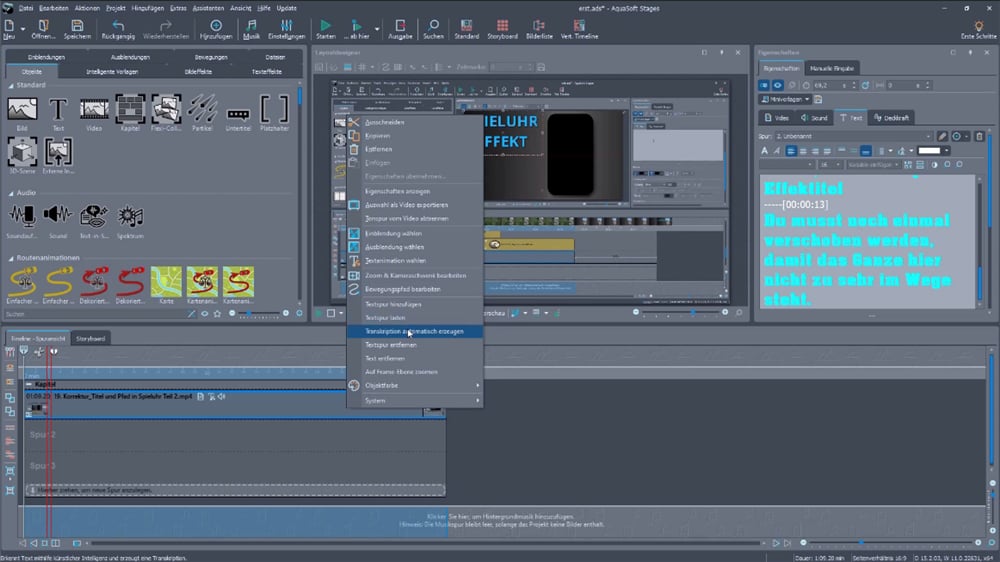Choose 'Transkription automatisch erzeugen' from context menu
Screen dimensions: 1000x562
[414, 331]
